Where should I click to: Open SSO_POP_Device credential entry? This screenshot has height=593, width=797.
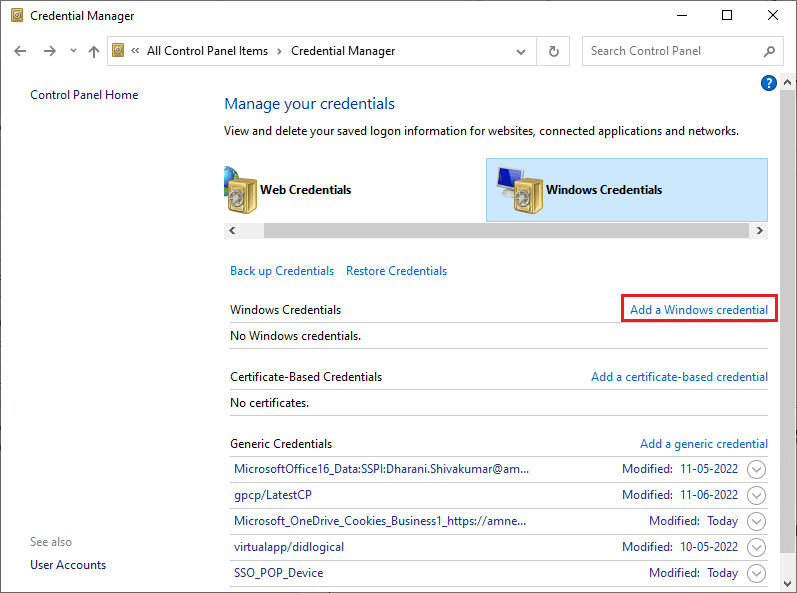coord(279,573)
